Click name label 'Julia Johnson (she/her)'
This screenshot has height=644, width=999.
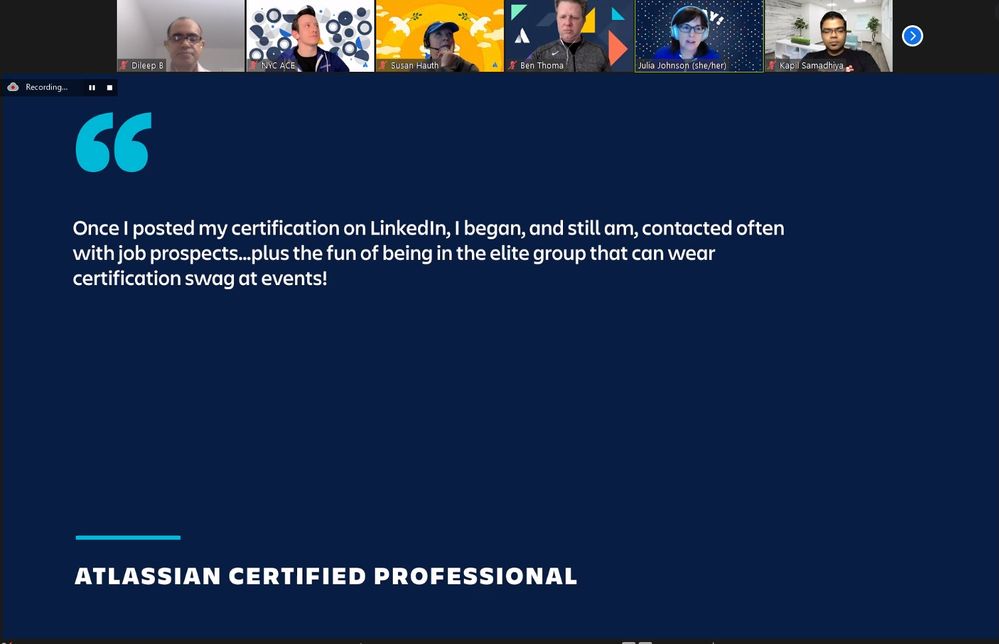pyautogui.click(x=682, y=65)
